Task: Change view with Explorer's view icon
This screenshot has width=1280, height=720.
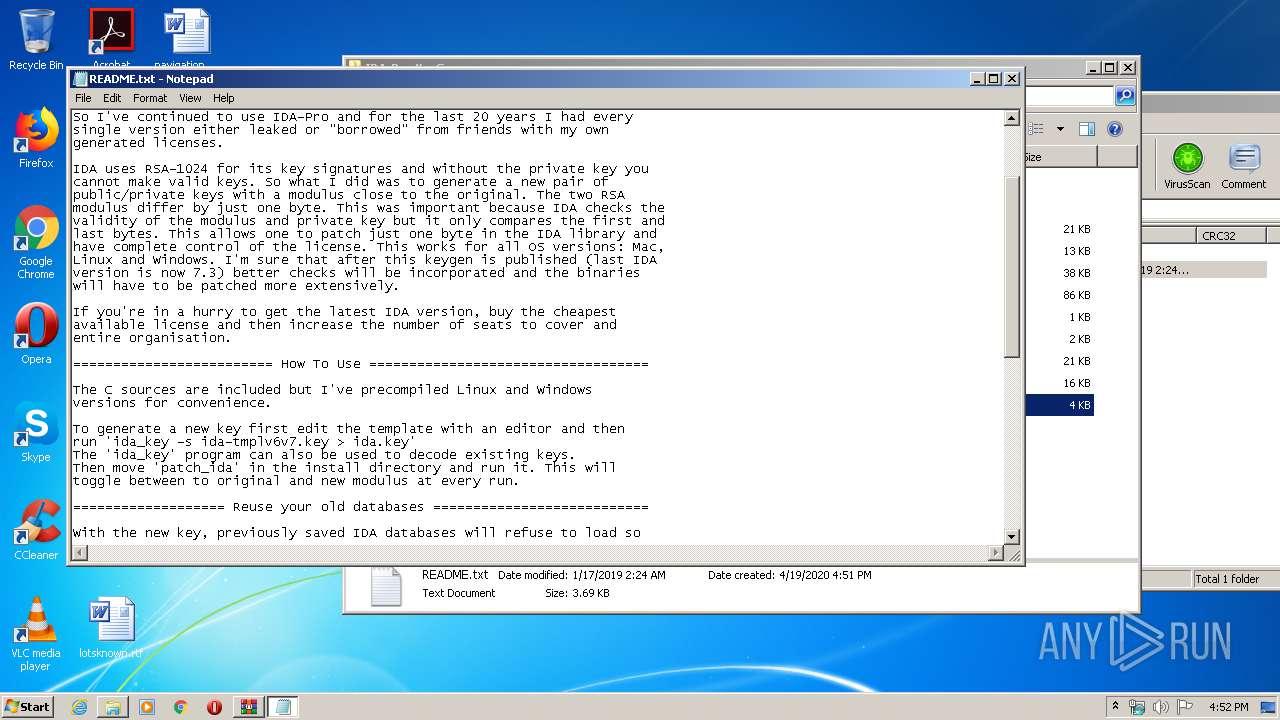Action: [1036, 129]
